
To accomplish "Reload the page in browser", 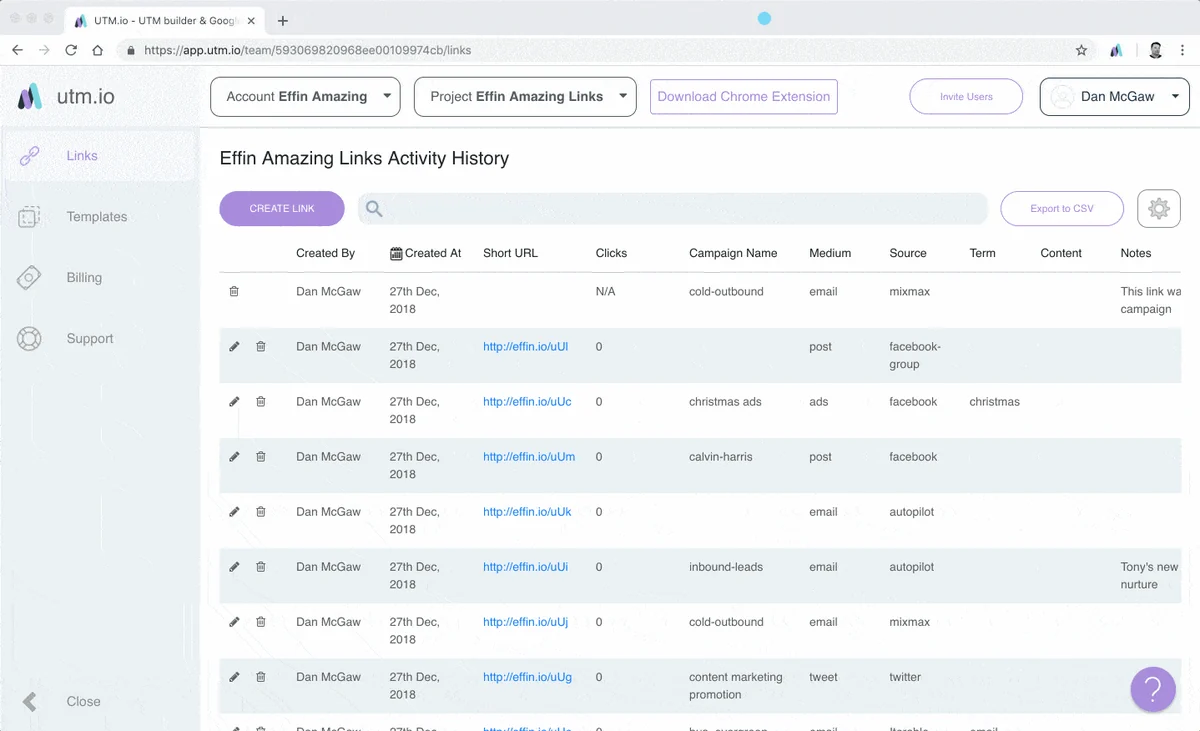I will (x=71, y=50).
